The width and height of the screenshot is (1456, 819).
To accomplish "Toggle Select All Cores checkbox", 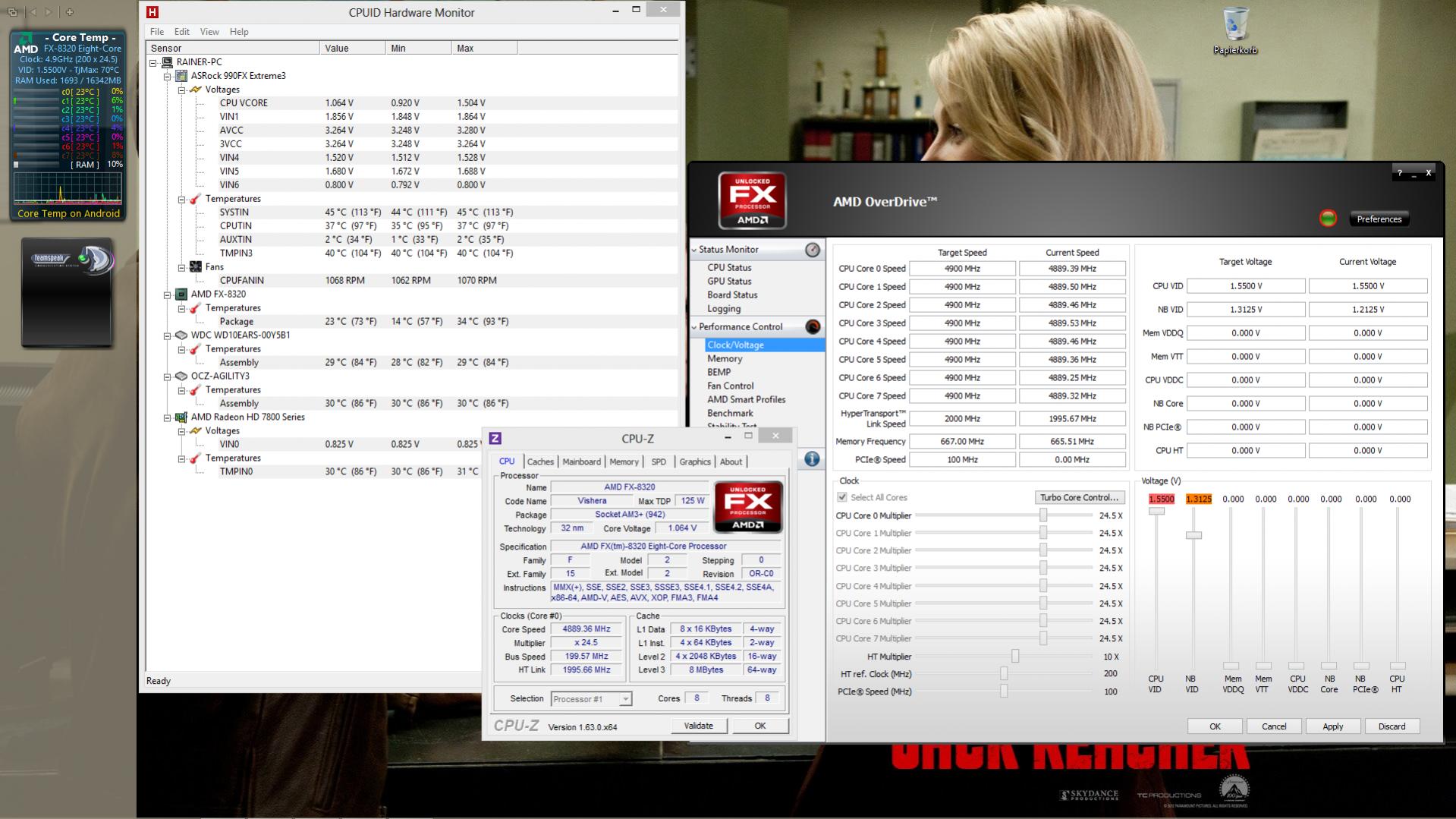I will point(841,497).
